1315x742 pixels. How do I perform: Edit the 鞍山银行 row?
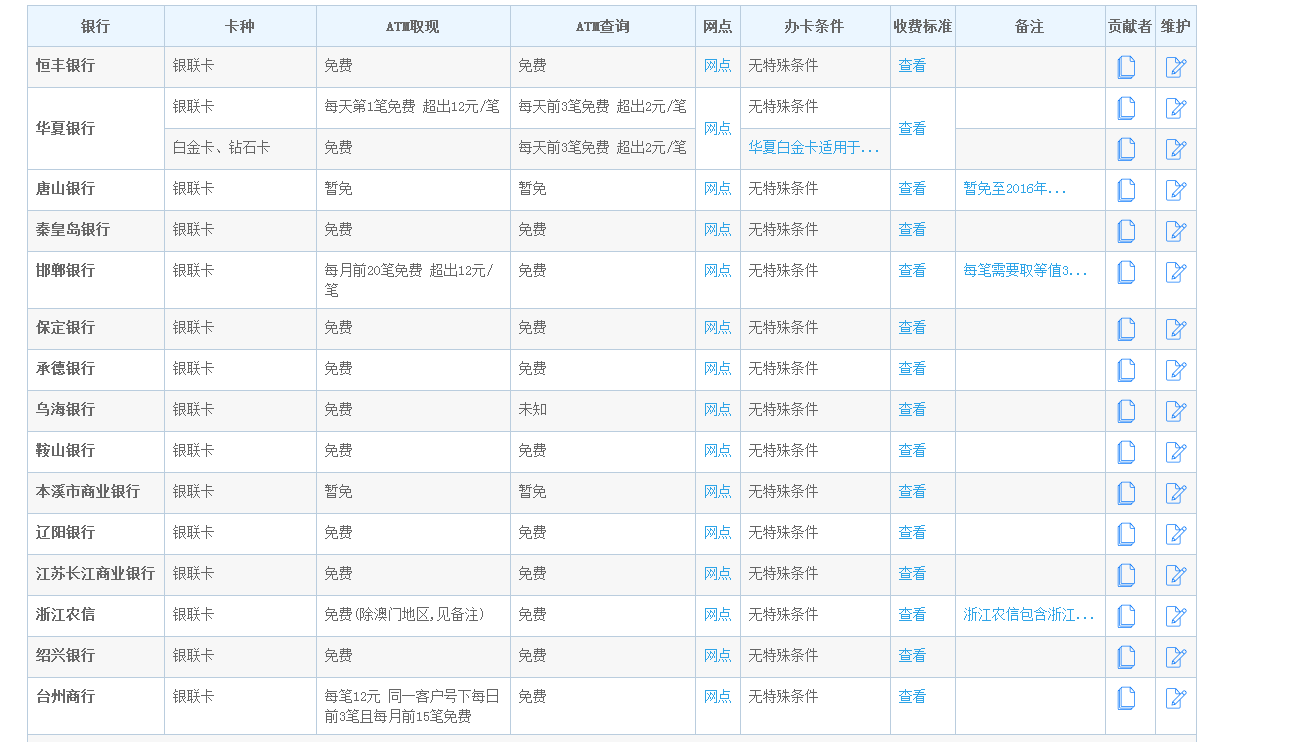[1176, 452]
